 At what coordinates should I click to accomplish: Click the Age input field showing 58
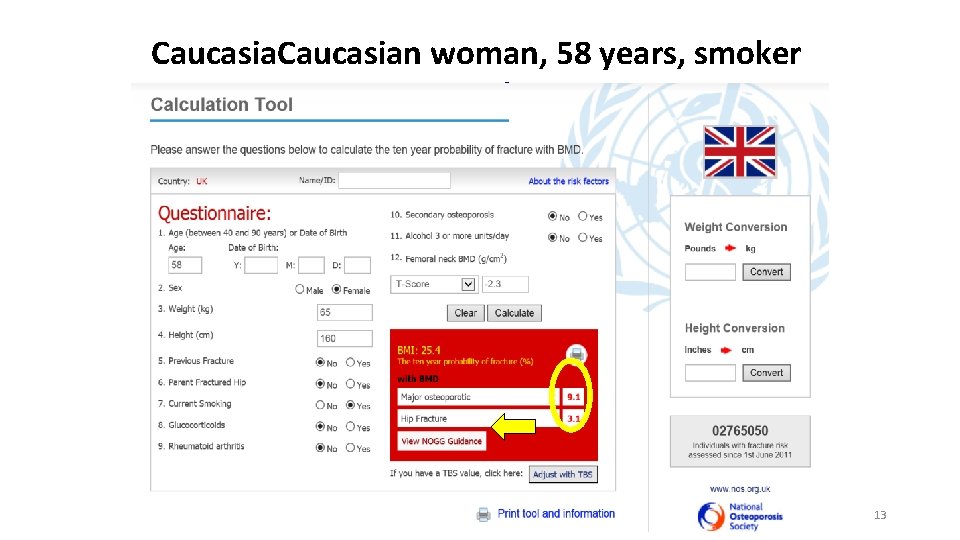pyautogui.click(x=185, y=265)
